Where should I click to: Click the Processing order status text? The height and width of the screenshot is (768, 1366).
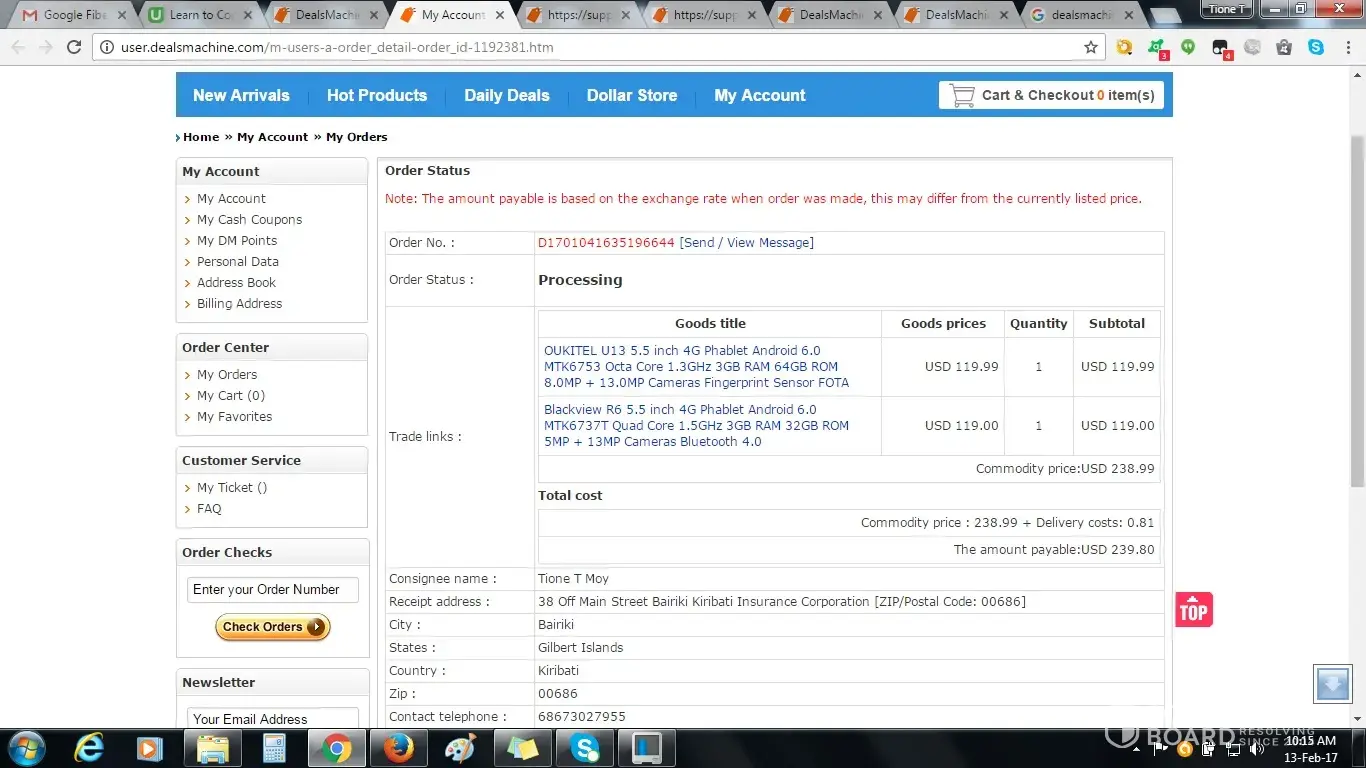click(580, 280)
